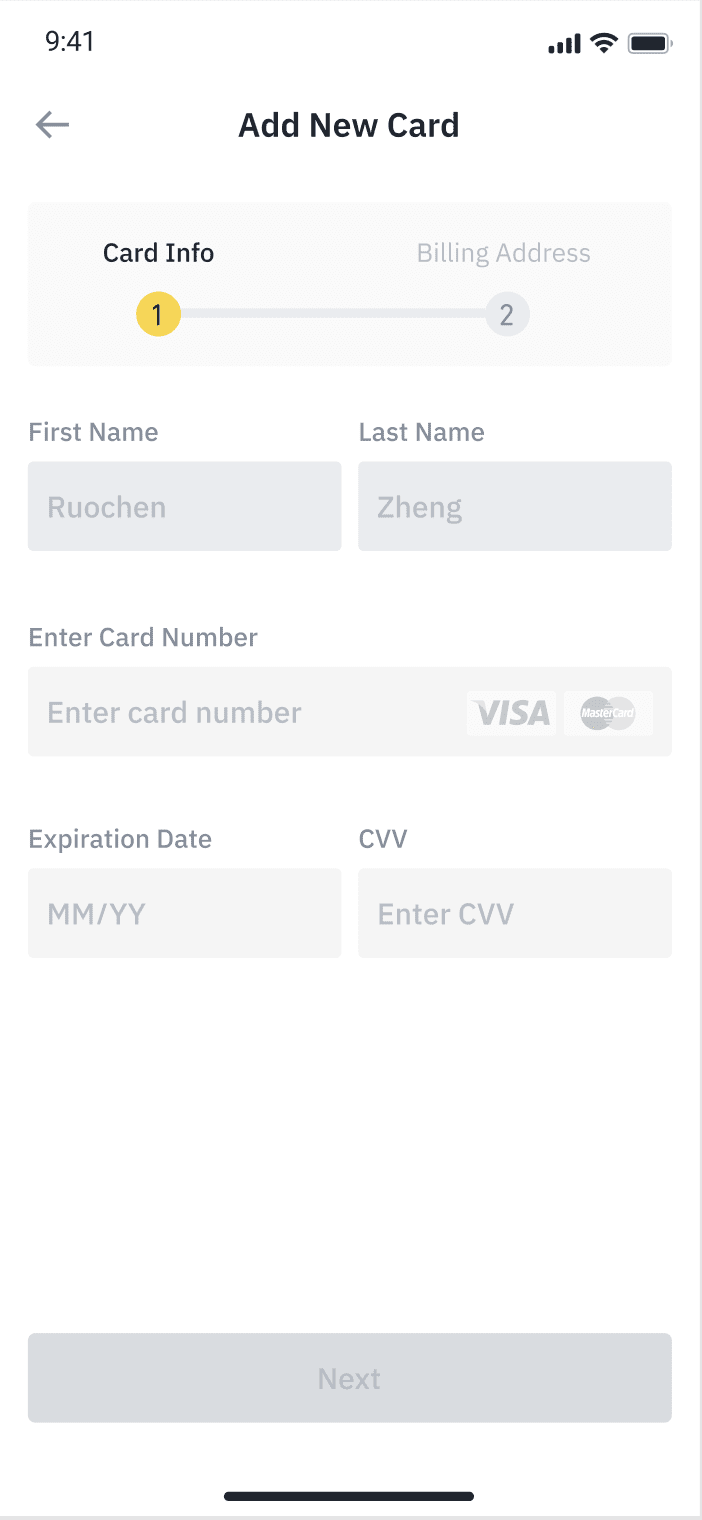Screen dimensions: 702x1520
Task: Tap the back arrow icon
Action: tap(52, 125)
